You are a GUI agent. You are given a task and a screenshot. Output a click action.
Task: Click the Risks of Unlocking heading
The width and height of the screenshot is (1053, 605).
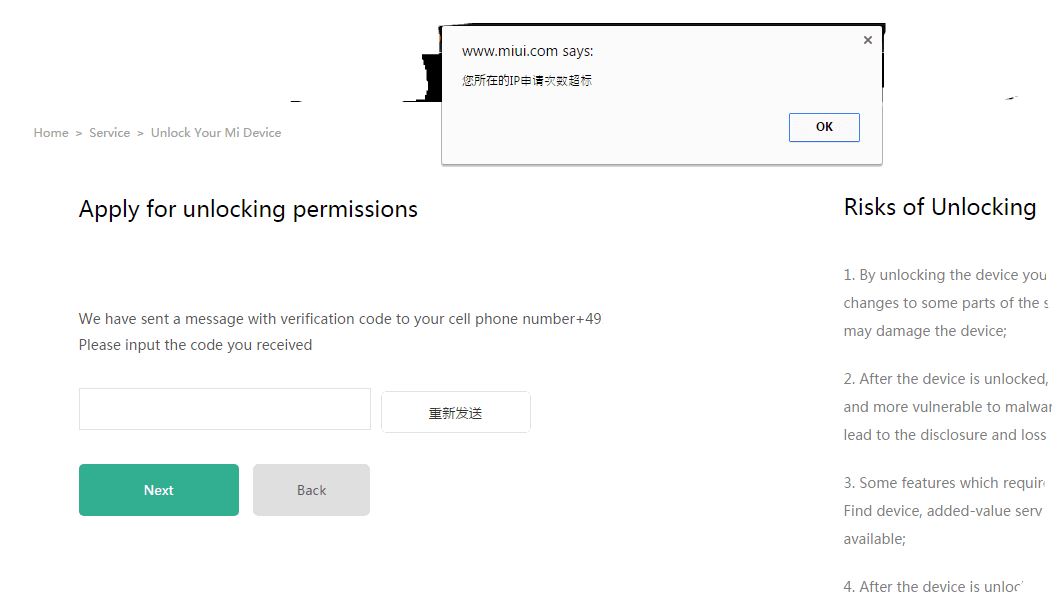coord(940,207)
